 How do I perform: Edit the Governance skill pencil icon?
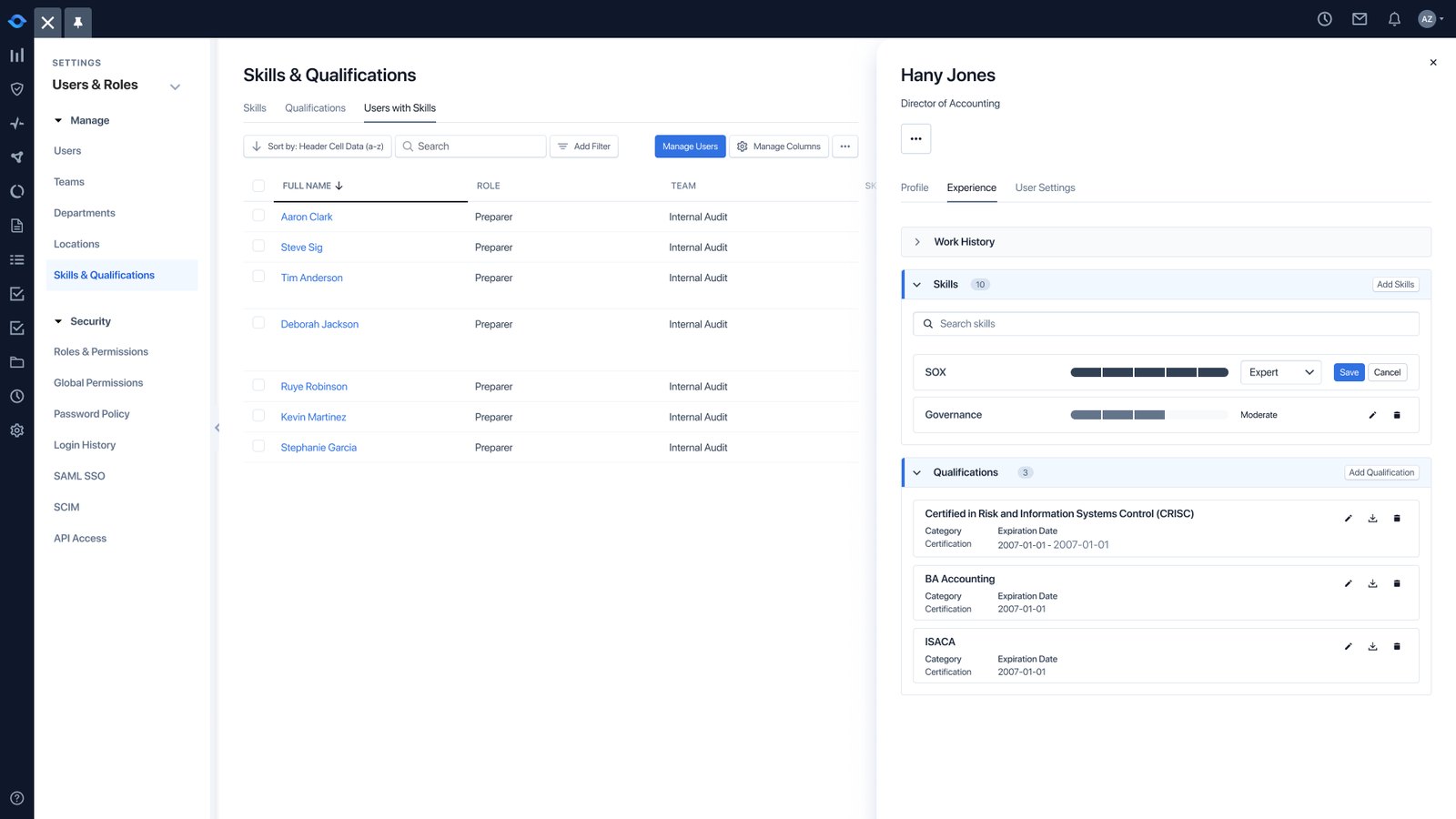pyautogui.click(x=1372, y=415)
